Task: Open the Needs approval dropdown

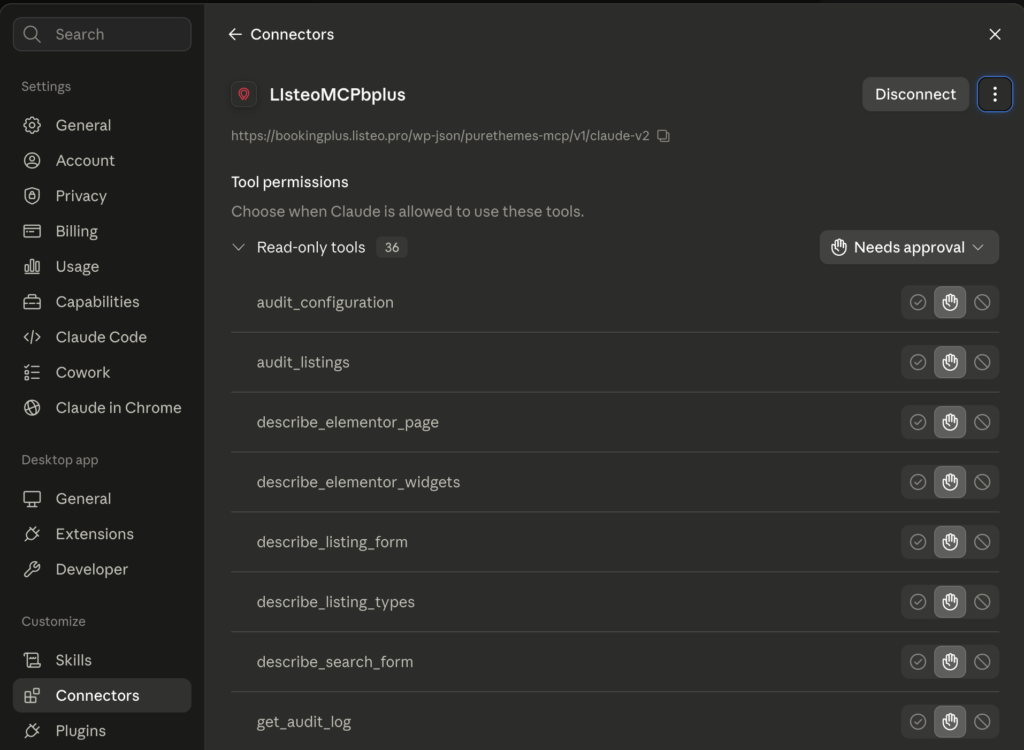Action: pyautogui.click(x=908, y=248)
